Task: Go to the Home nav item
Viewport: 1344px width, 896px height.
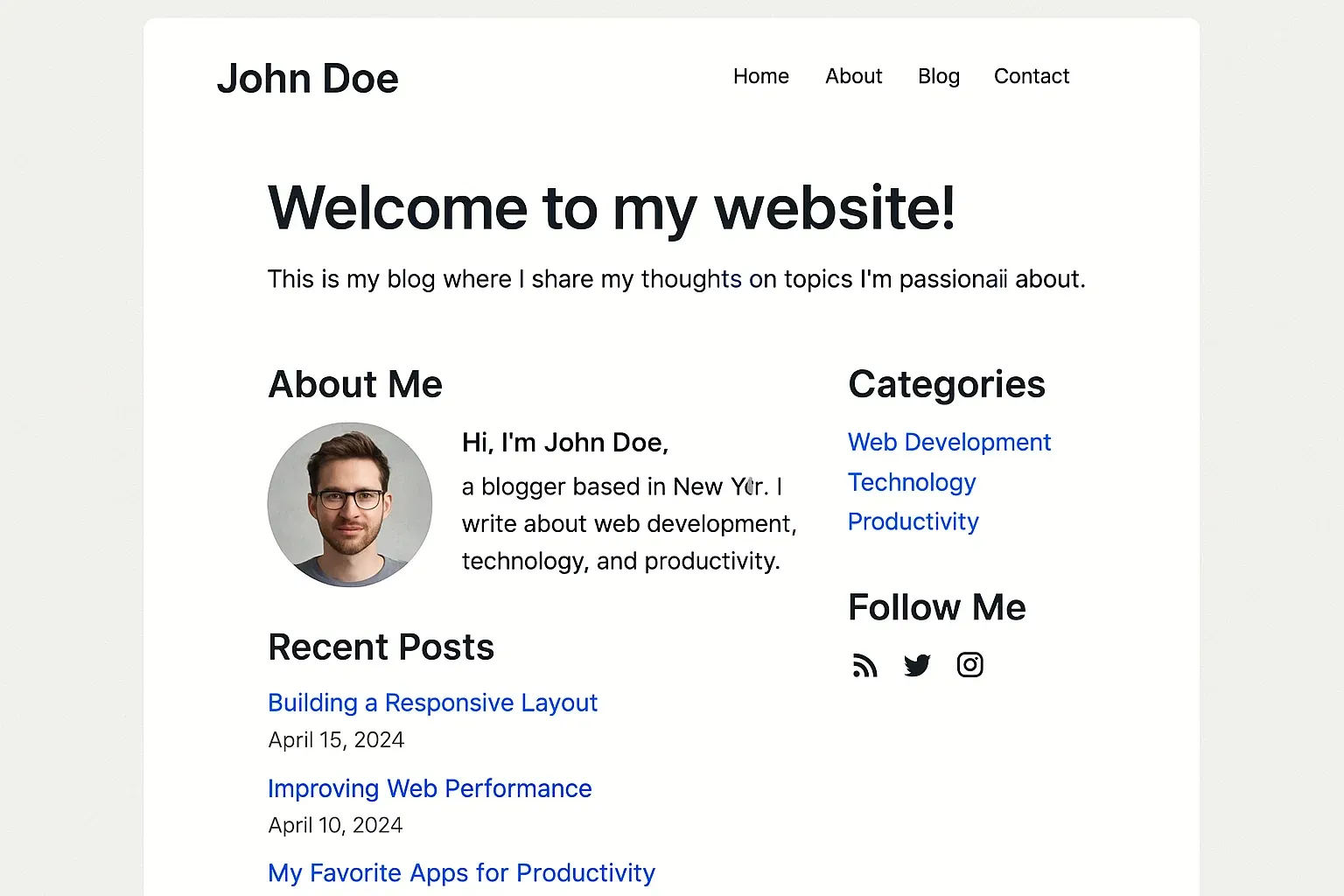Action: [760, 77]
